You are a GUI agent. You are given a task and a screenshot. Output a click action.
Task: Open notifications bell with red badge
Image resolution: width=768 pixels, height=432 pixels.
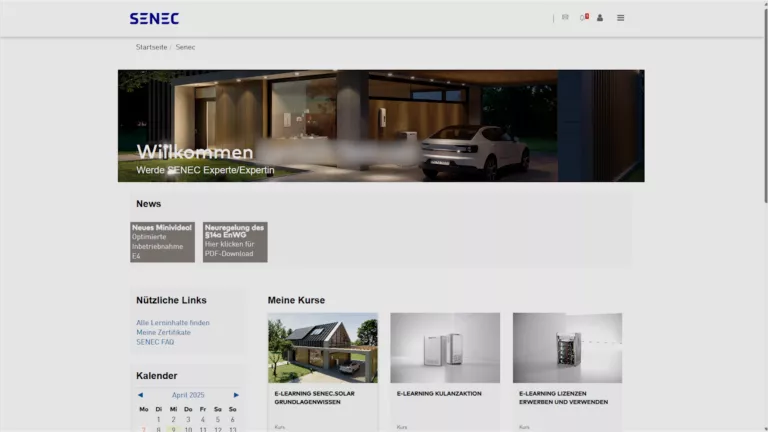pos(584,17)
